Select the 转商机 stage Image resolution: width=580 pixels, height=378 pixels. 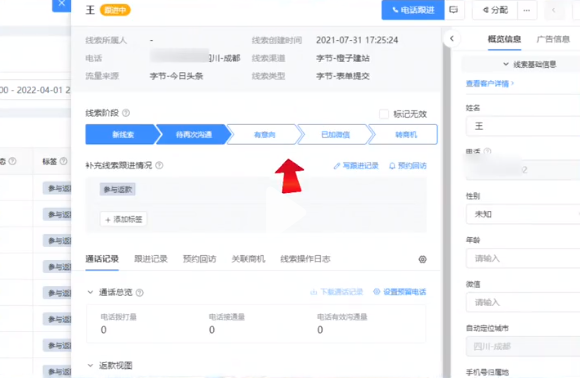[405, 134]
